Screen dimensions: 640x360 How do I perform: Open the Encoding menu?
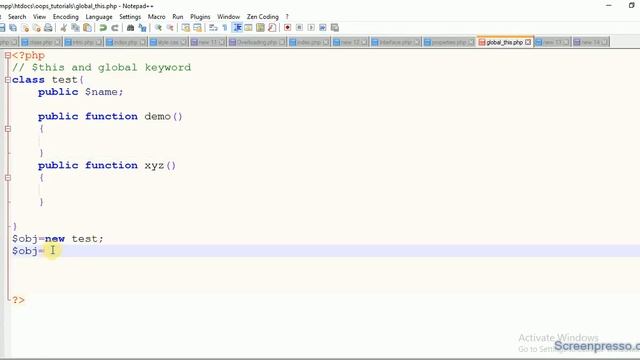(66, 17)
